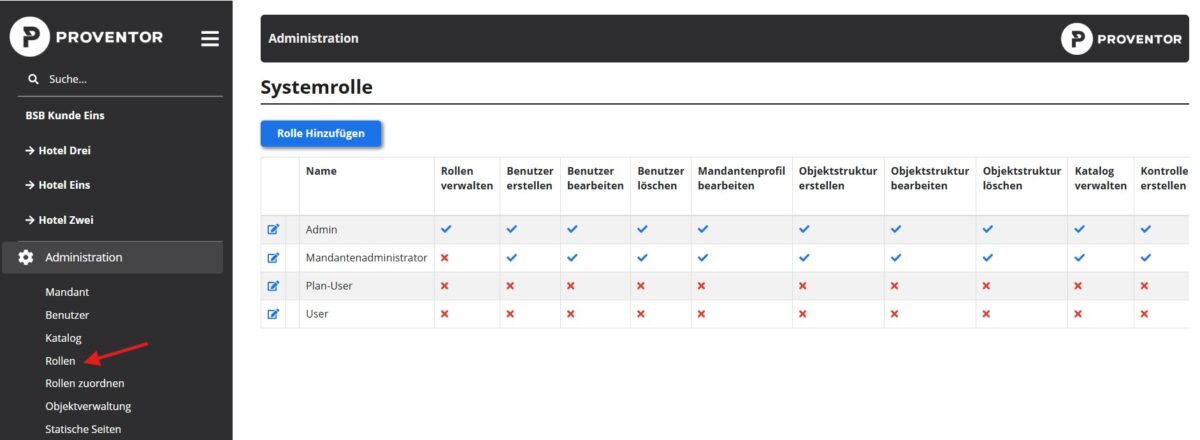Toggle the hamburger menu in sidebar
1200x440 pixels.
tap(209, 39)
